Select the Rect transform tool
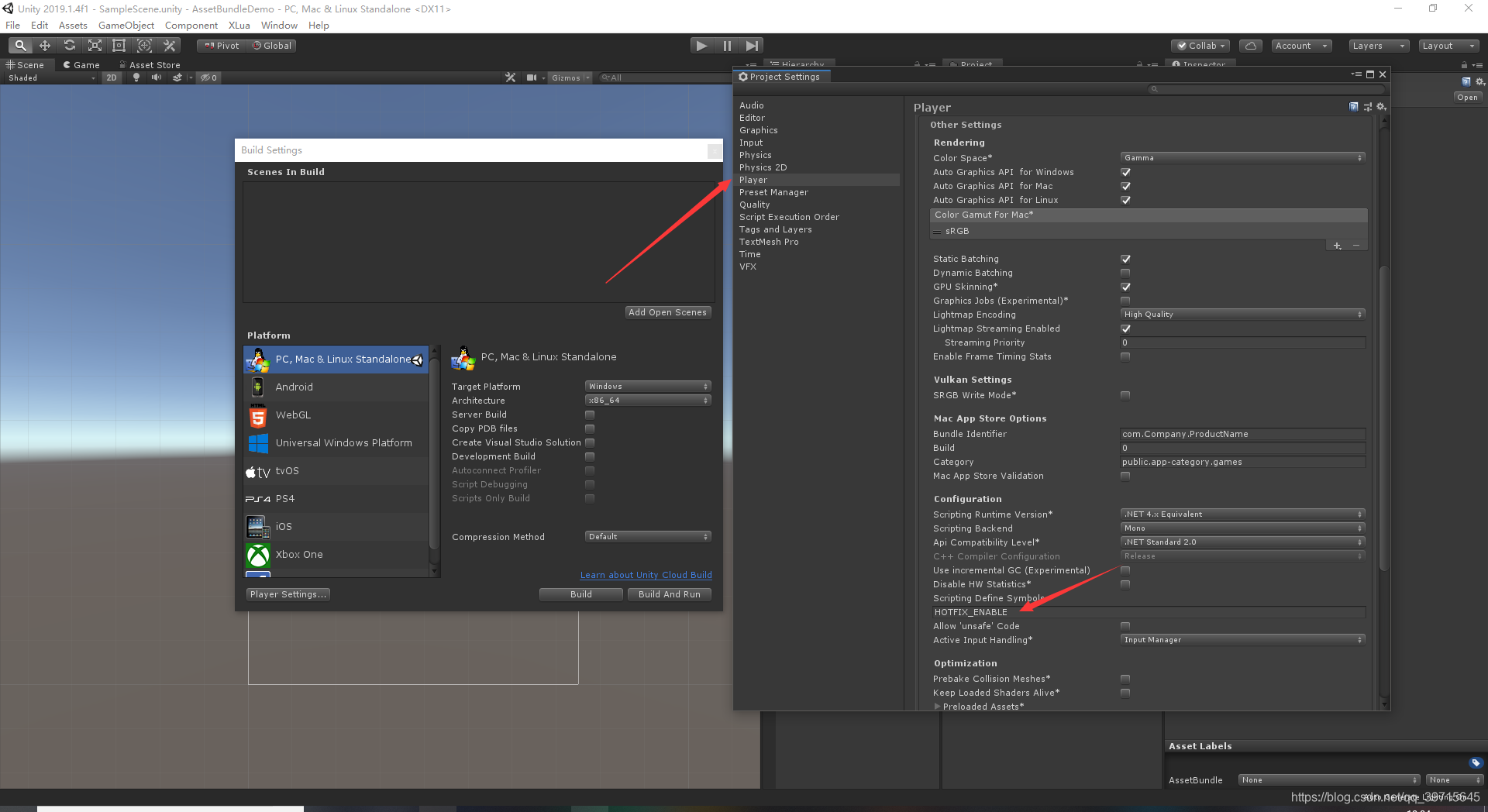 pyautogui.click(x=119, y=46)
